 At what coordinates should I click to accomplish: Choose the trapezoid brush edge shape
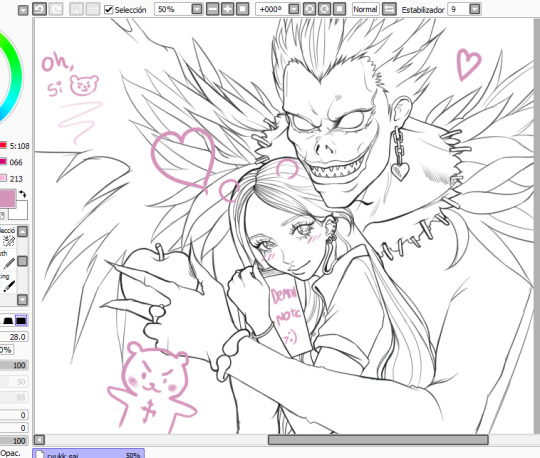coord(8,321)
